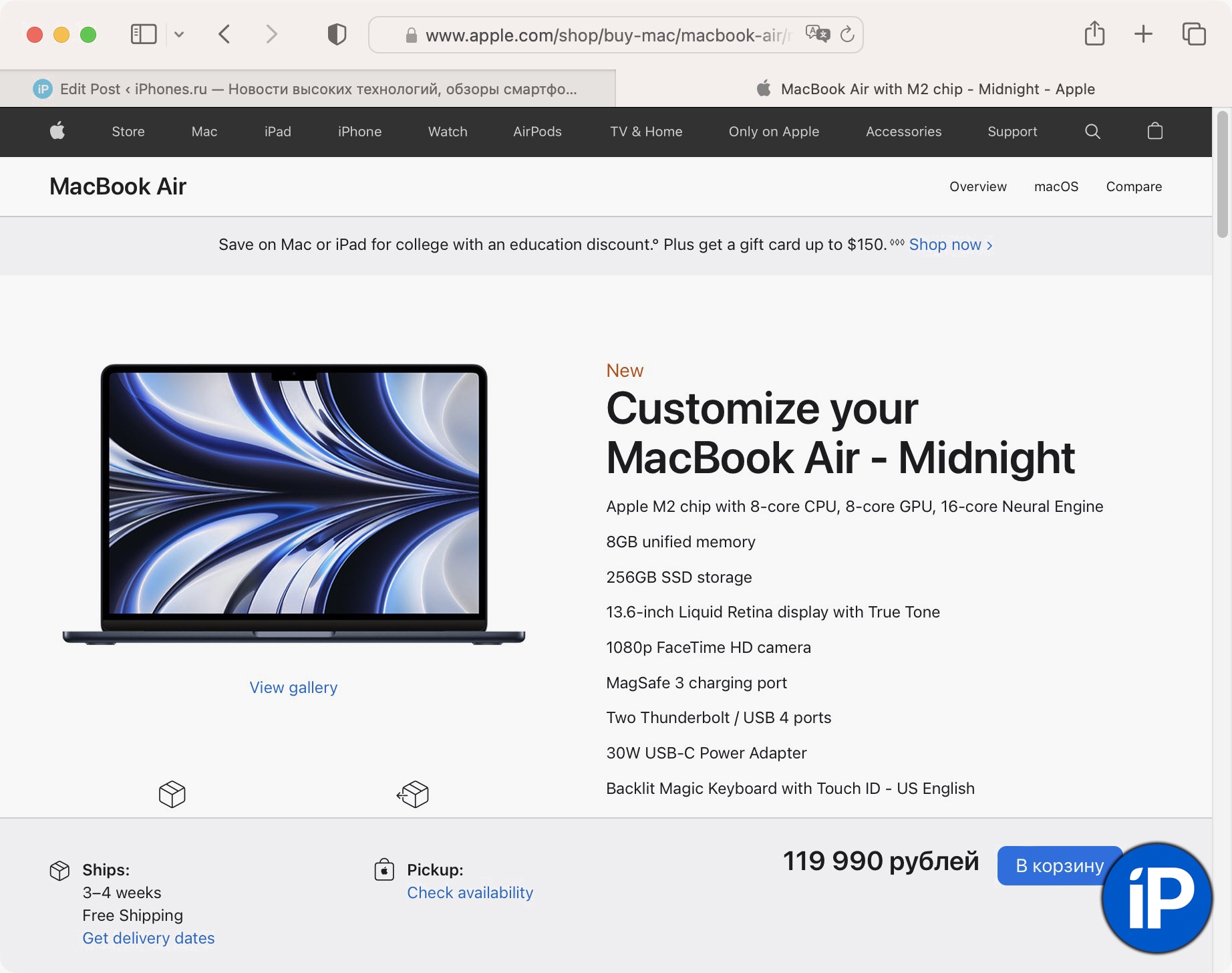Show the tab overview icon
1232x973 pixels.
tap(1194, 34)
